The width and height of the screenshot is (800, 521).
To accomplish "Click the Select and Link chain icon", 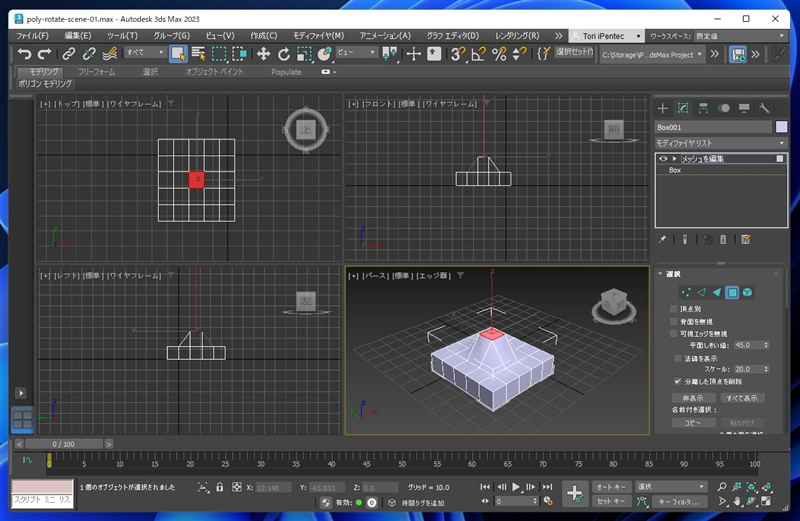I will [68, 54].
